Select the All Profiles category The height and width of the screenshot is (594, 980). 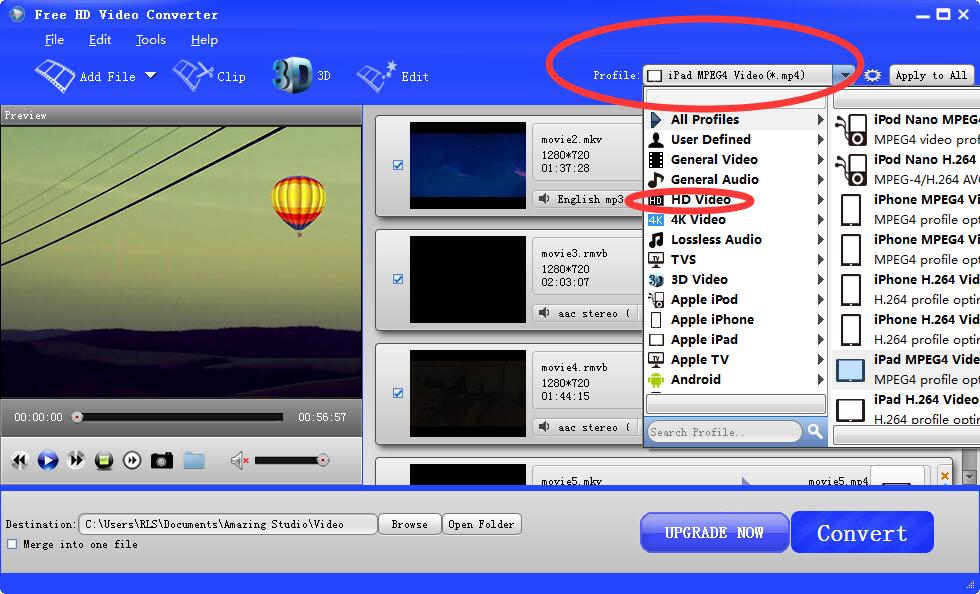pyautogui.click(x=736, y=119)
